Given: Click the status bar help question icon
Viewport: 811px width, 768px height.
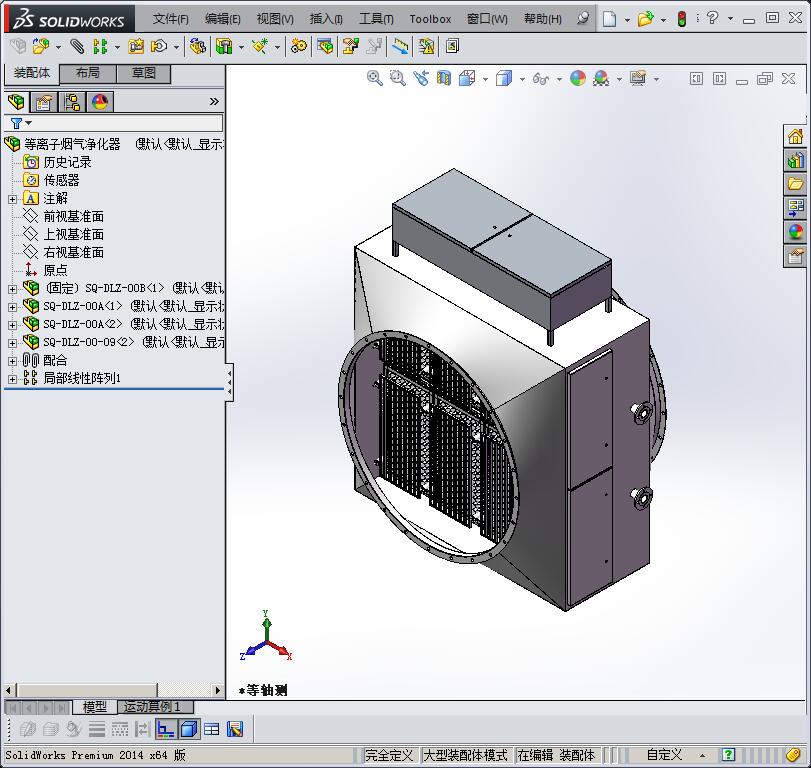Looking at the screenshot, I should pos(728,755).
